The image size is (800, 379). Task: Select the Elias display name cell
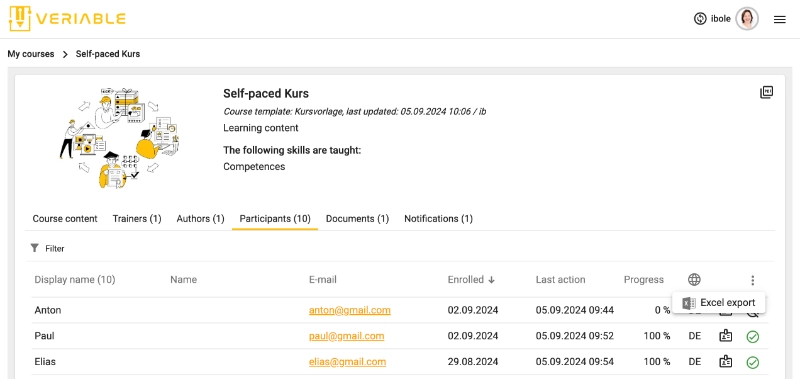pos(45,362)
